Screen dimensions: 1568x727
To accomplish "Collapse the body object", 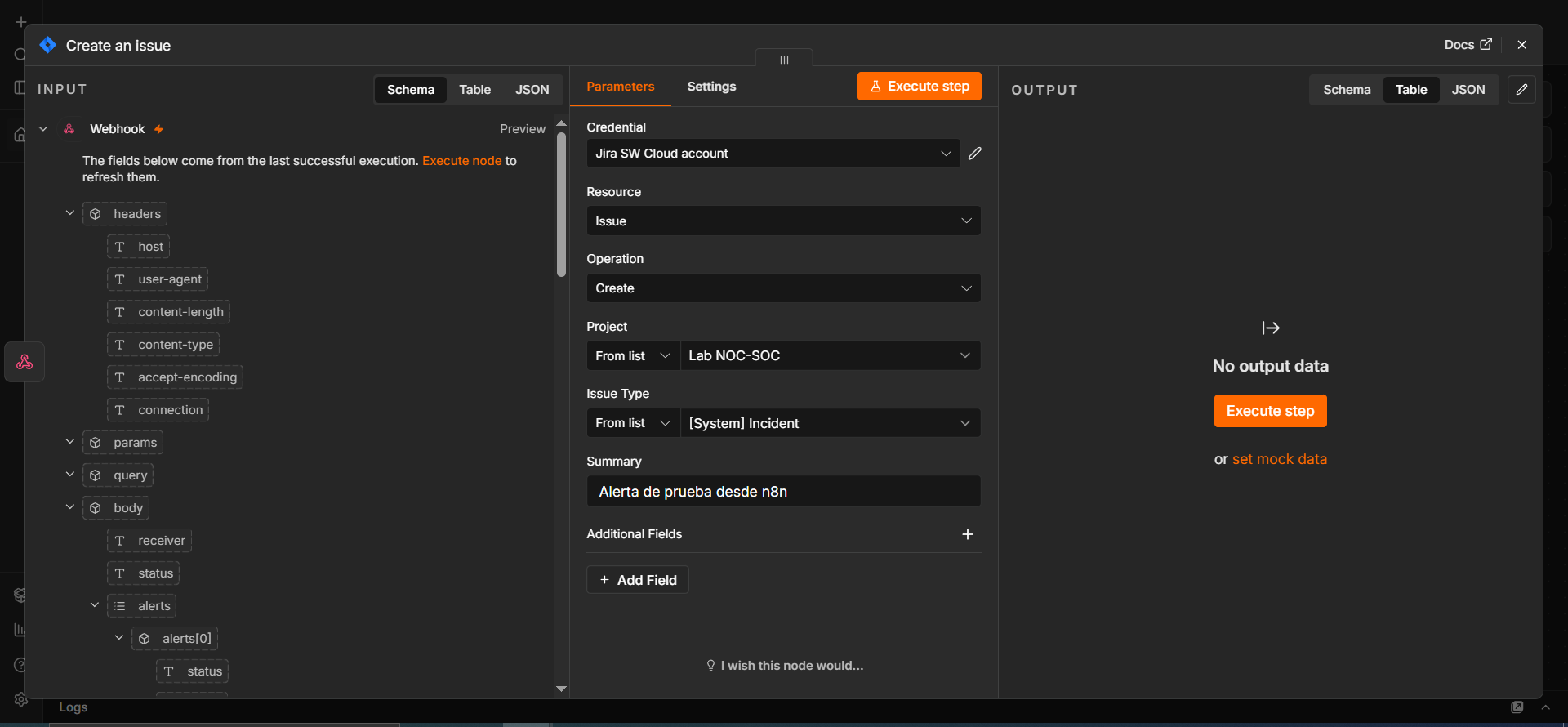I will click(x=70, y=507).
